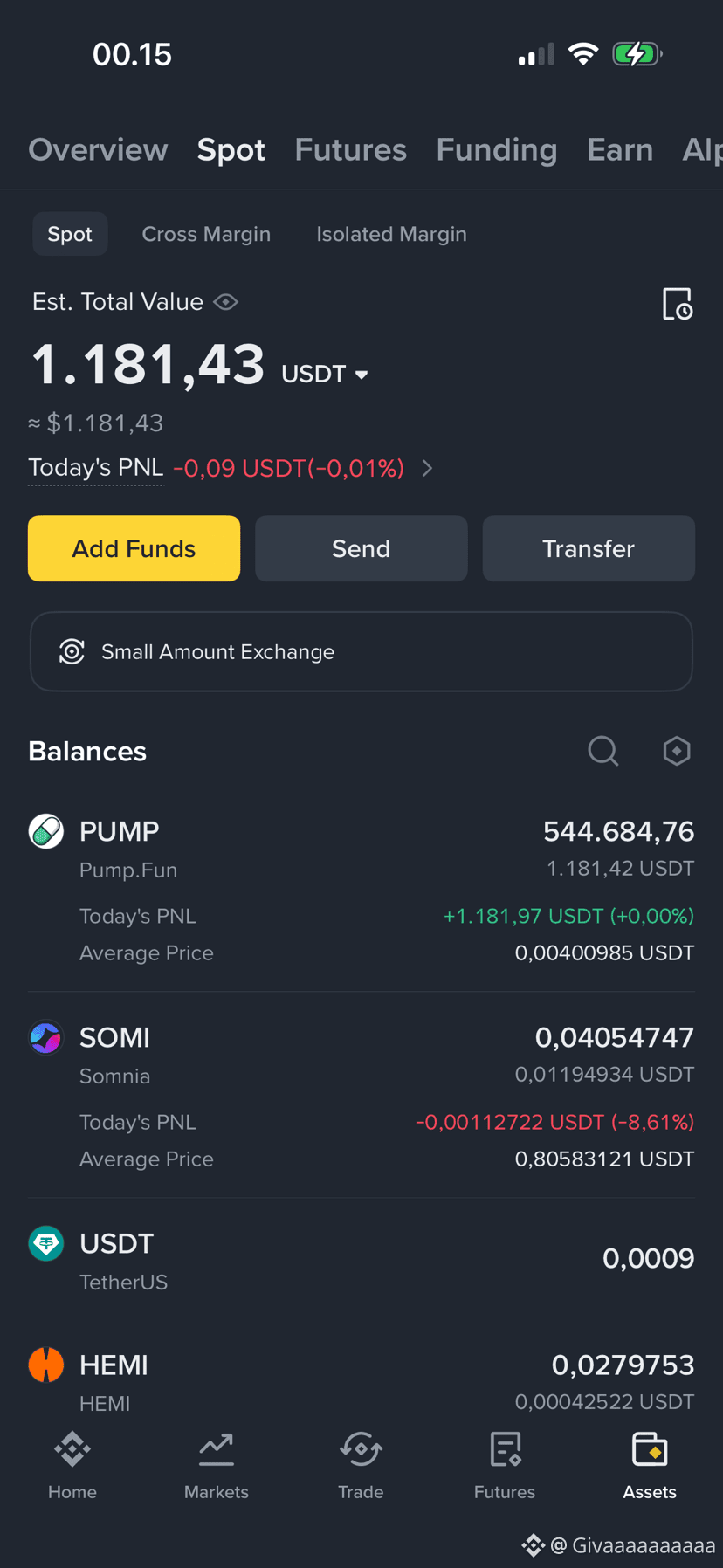Expand Today's PNL details chevron
723x1568 pixels.
click(427, 469)
